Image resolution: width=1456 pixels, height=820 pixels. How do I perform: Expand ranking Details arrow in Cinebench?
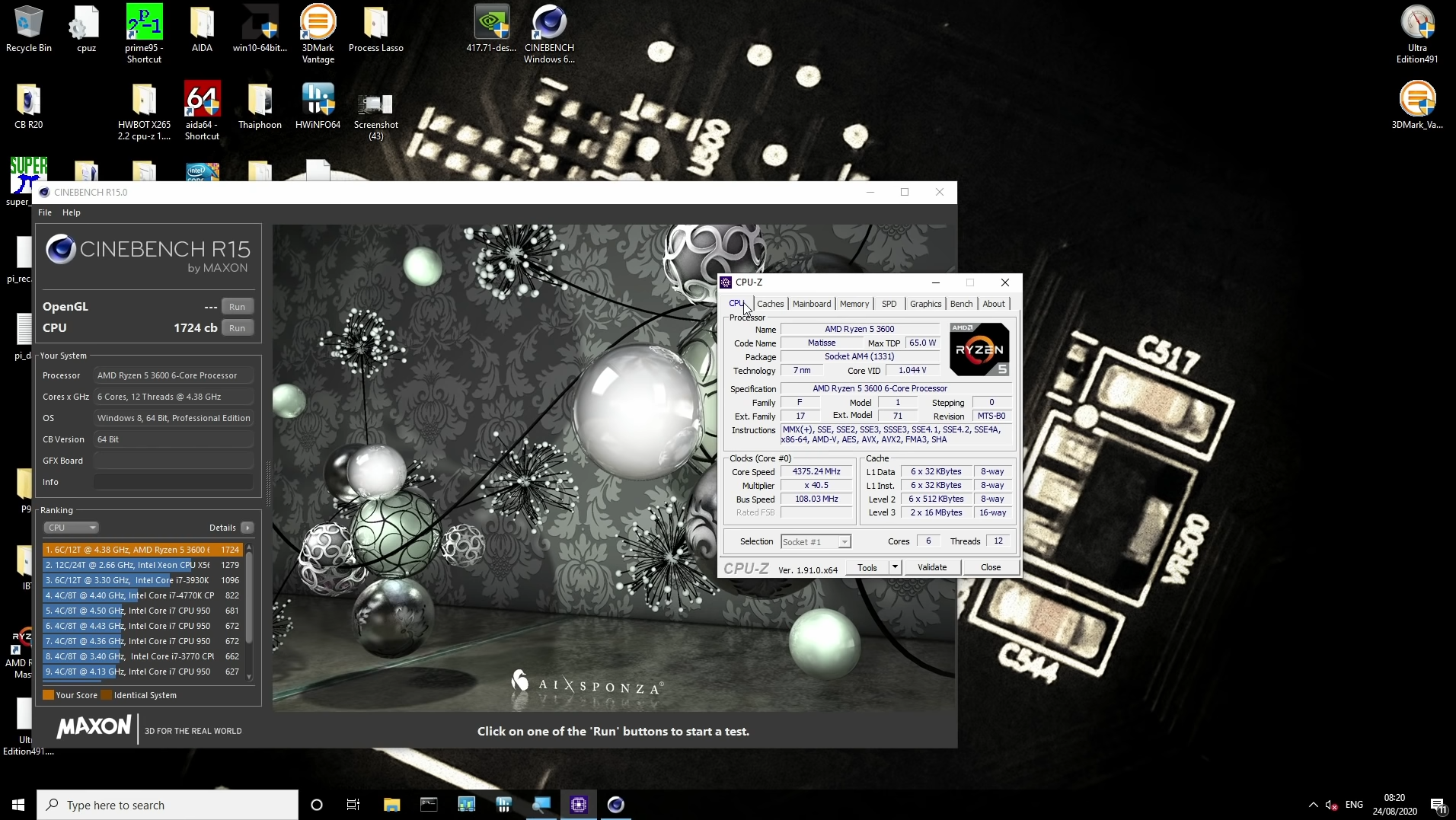click(x=247, y=528)
